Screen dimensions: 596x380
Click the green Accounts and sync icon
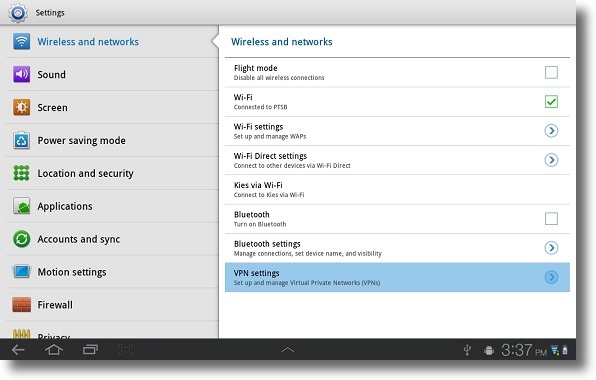22,239
